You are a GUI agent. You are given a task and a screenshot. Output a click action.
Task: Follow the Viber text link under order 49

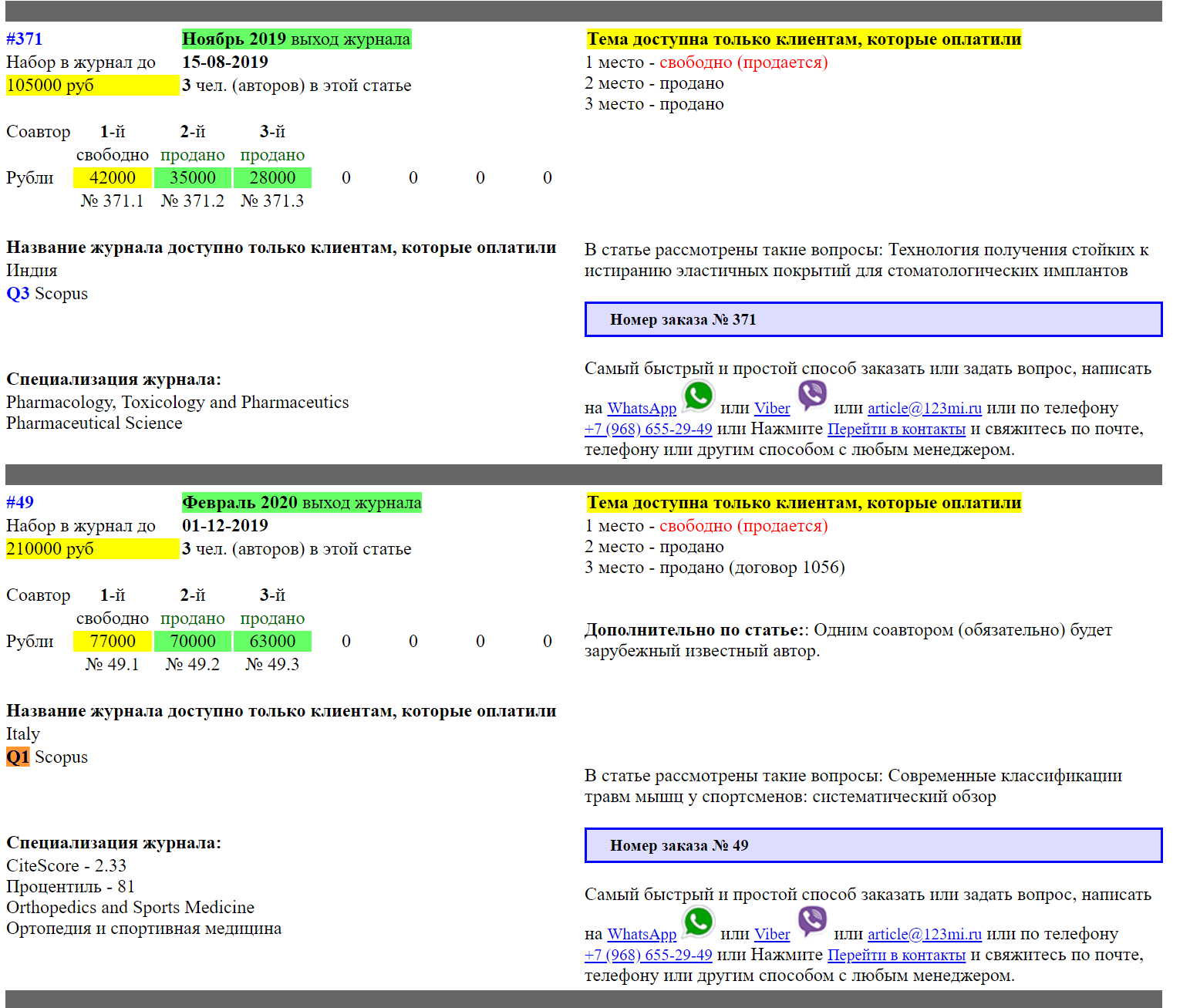[x=772, y=935]
